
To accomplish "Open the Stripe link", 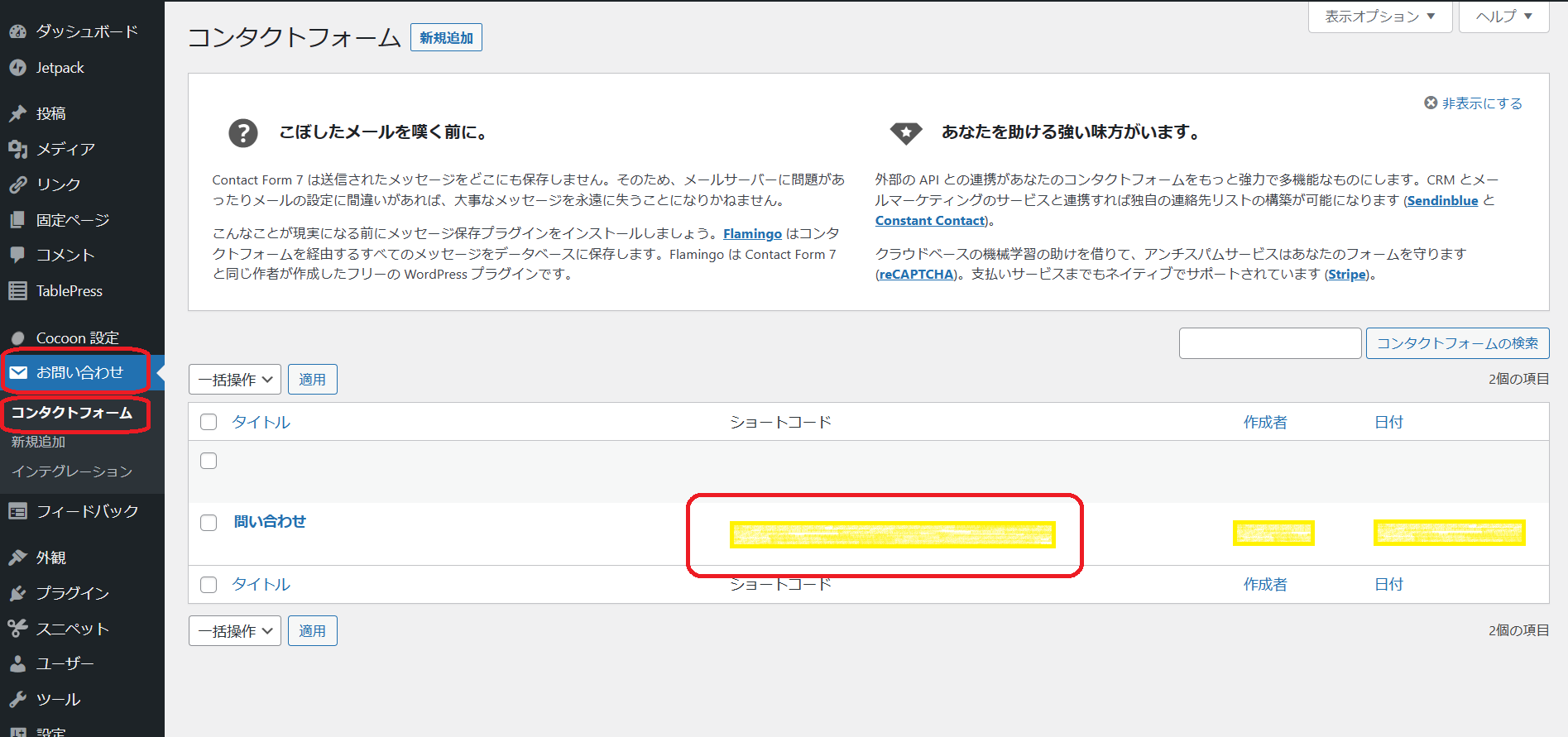I will [1347, 275].
